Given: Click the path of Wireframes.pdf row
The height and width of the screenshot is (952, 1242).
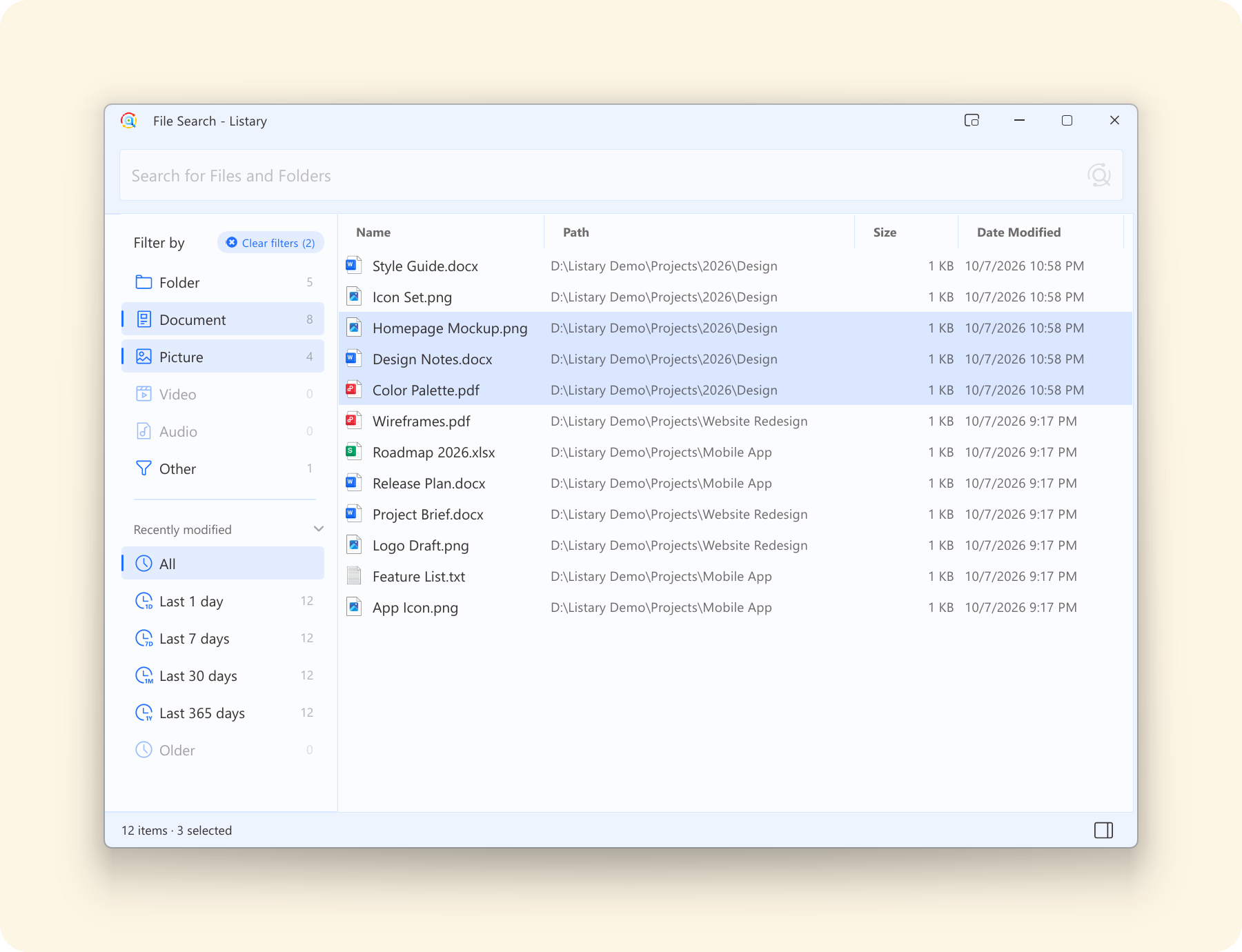Looking at the screenshot, I should pos(679,421).
